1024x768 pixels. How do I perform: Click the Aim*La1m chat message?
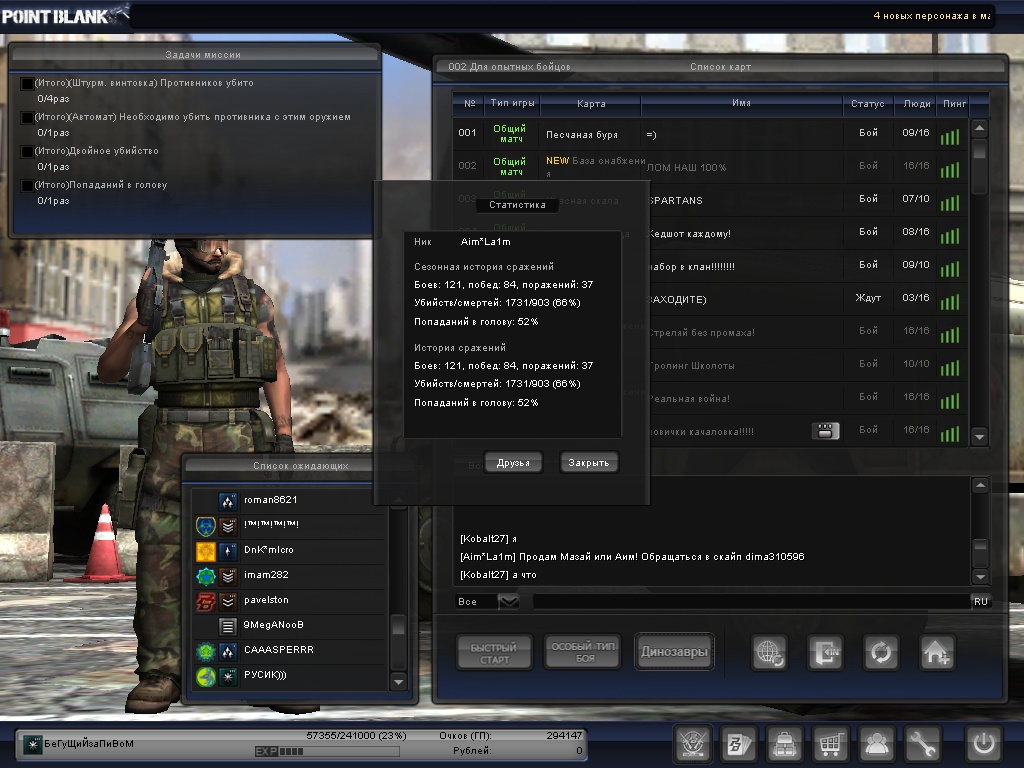[632, 557]
